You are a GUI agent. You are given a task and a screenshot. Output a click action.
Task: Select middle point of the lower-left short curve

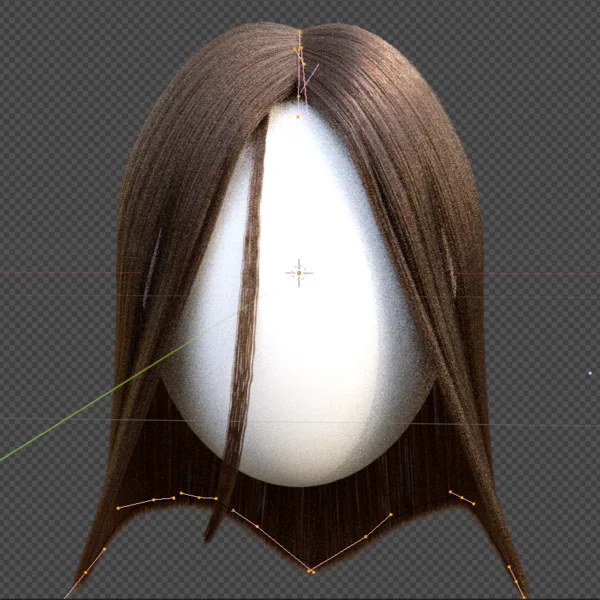click(x=152, y=500)
